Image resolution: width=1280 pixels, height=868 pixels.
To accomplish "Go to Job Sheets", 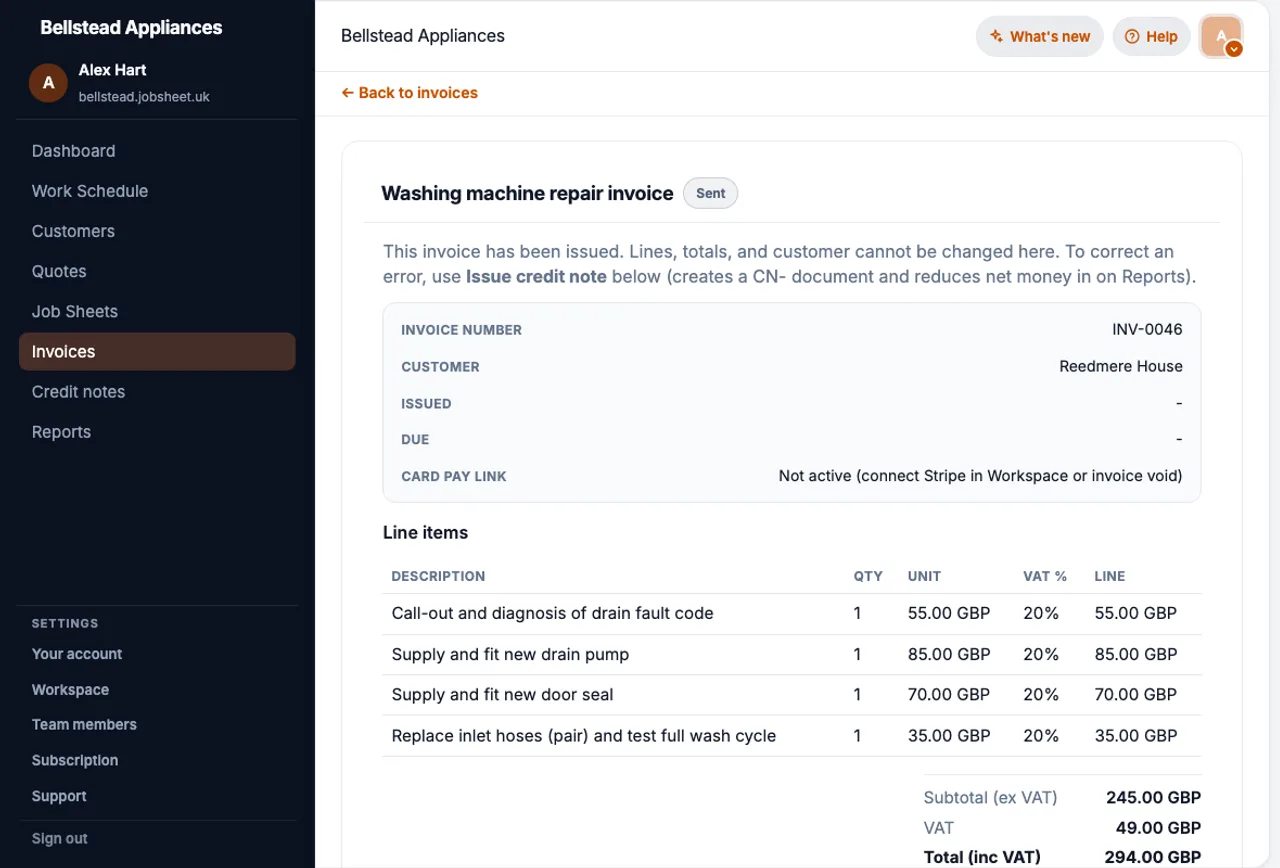I will [x=74, y=311].
